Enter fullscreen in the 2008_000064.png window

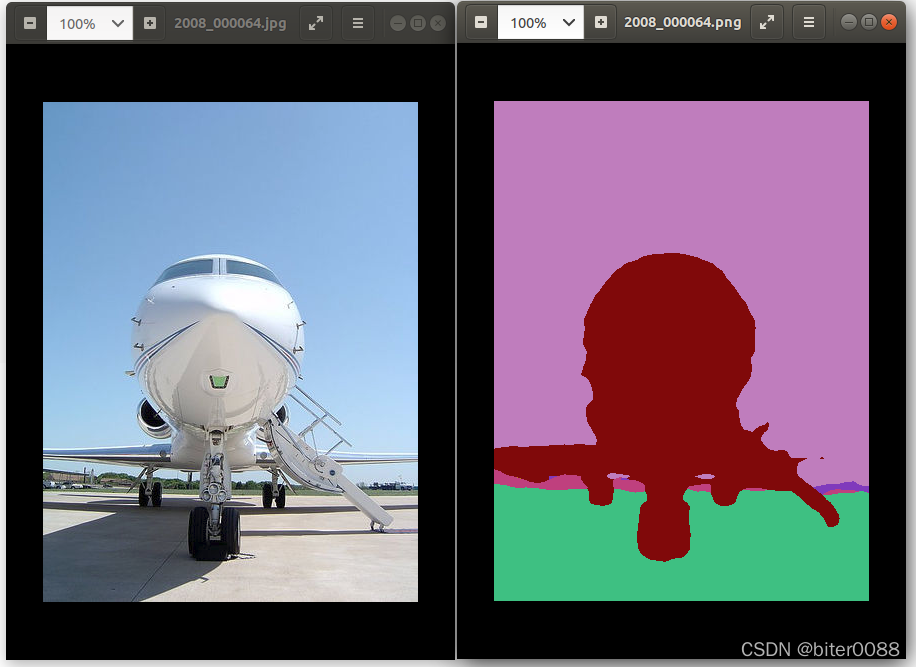[x=767, y=22]
